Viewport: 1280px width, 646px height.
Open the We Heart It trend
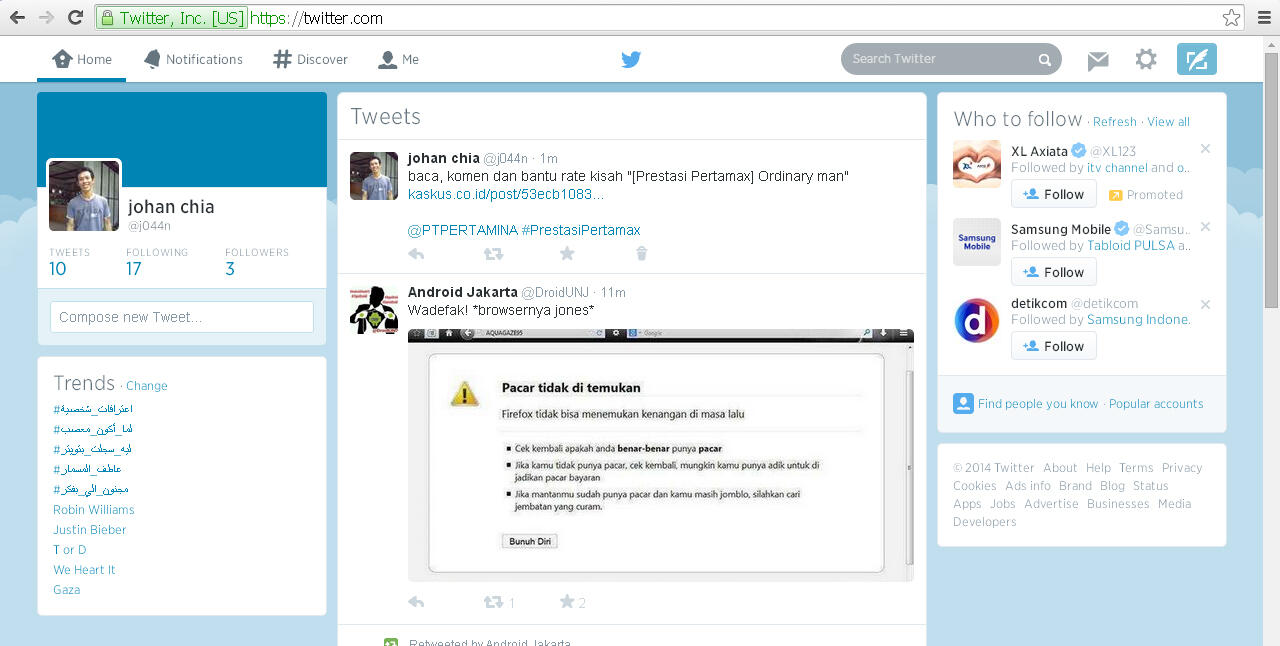pyautogui.click(x=84, y=570)
